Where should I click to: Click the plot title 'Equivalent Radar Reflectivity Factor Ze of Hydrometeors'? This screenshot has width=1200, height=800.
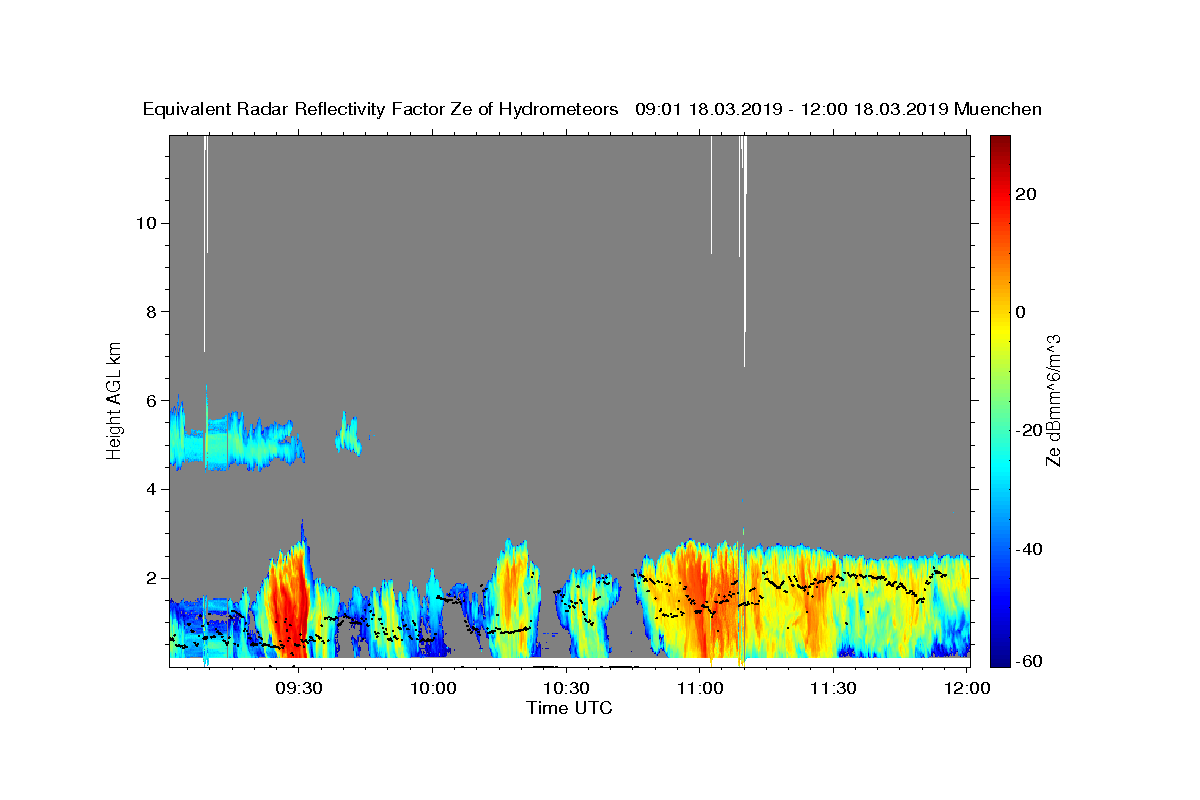[x=381, y=110]
